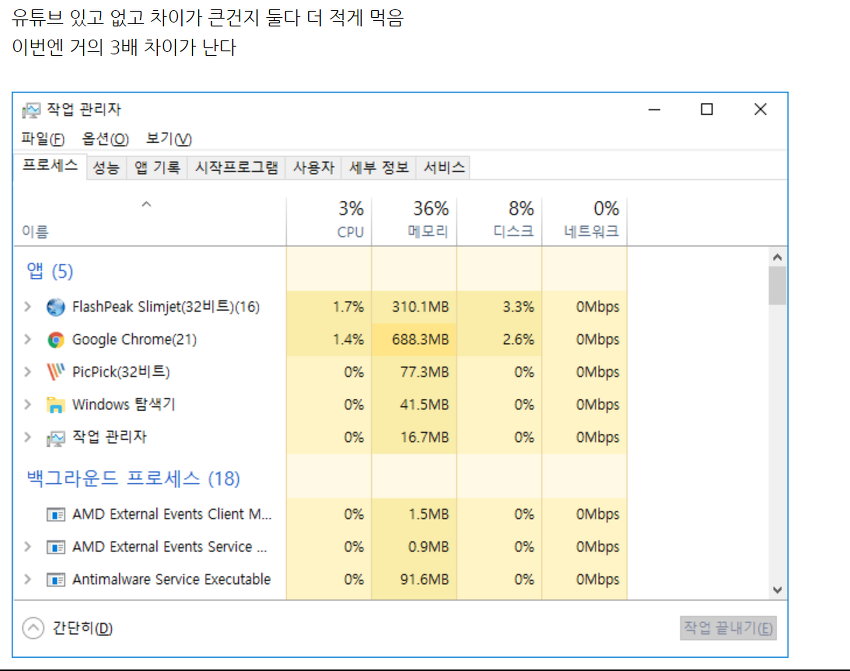
Task: Expand the Antimalware Service Executable group
Action: click(x=28, y=579)
